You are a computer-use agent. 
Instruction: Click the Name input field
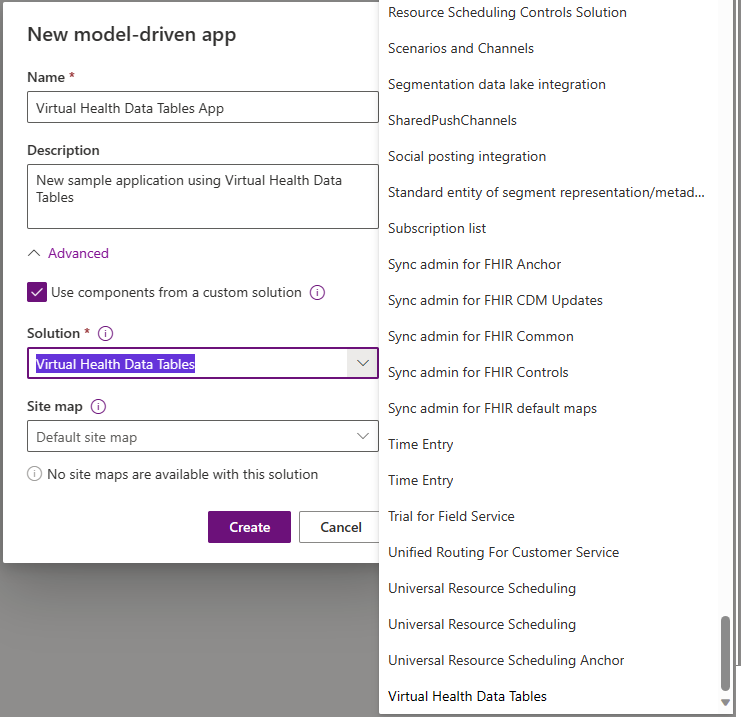(x=203, y=107)
